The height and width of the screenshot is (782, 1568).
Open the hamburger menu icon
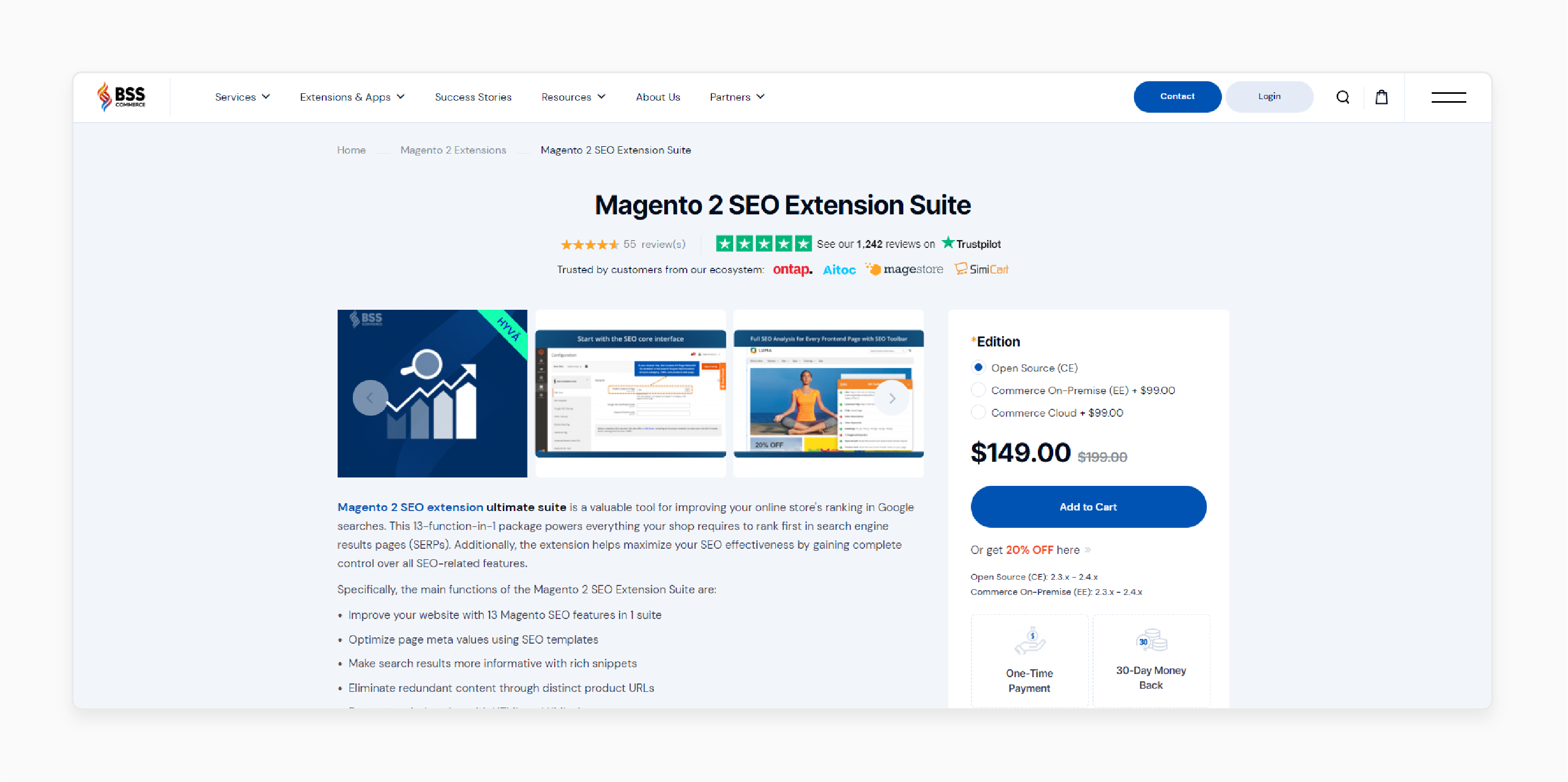[1448, 97]
